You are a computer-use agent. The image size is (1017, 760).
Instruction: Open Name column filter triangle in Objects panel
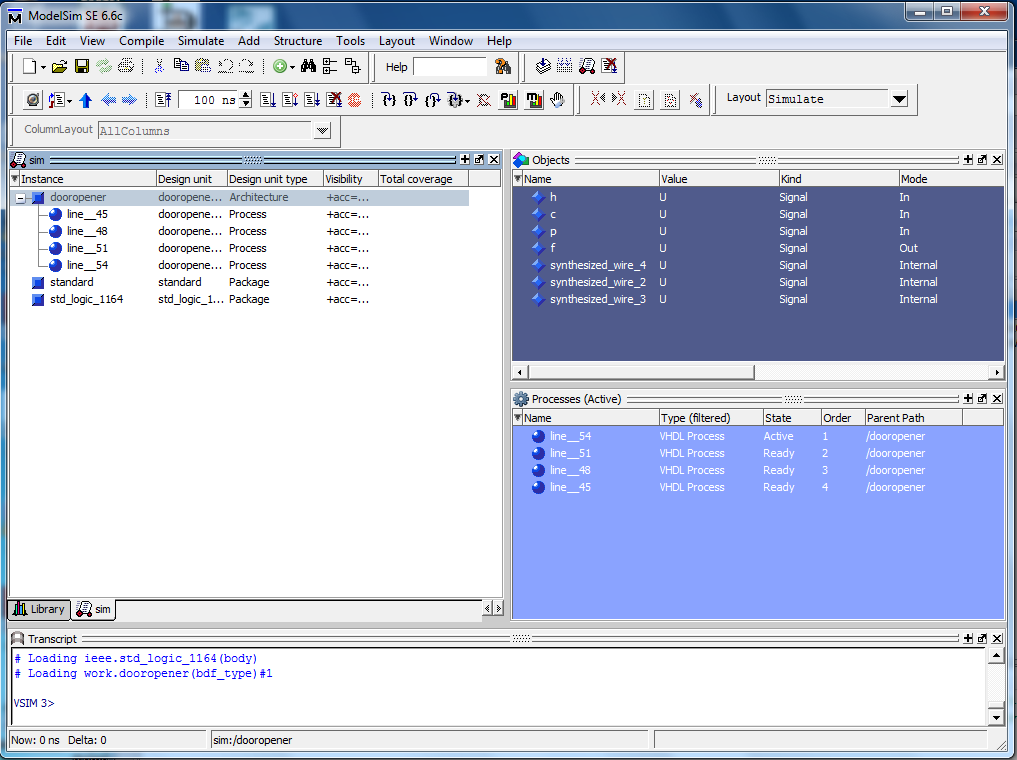[518, 178]
